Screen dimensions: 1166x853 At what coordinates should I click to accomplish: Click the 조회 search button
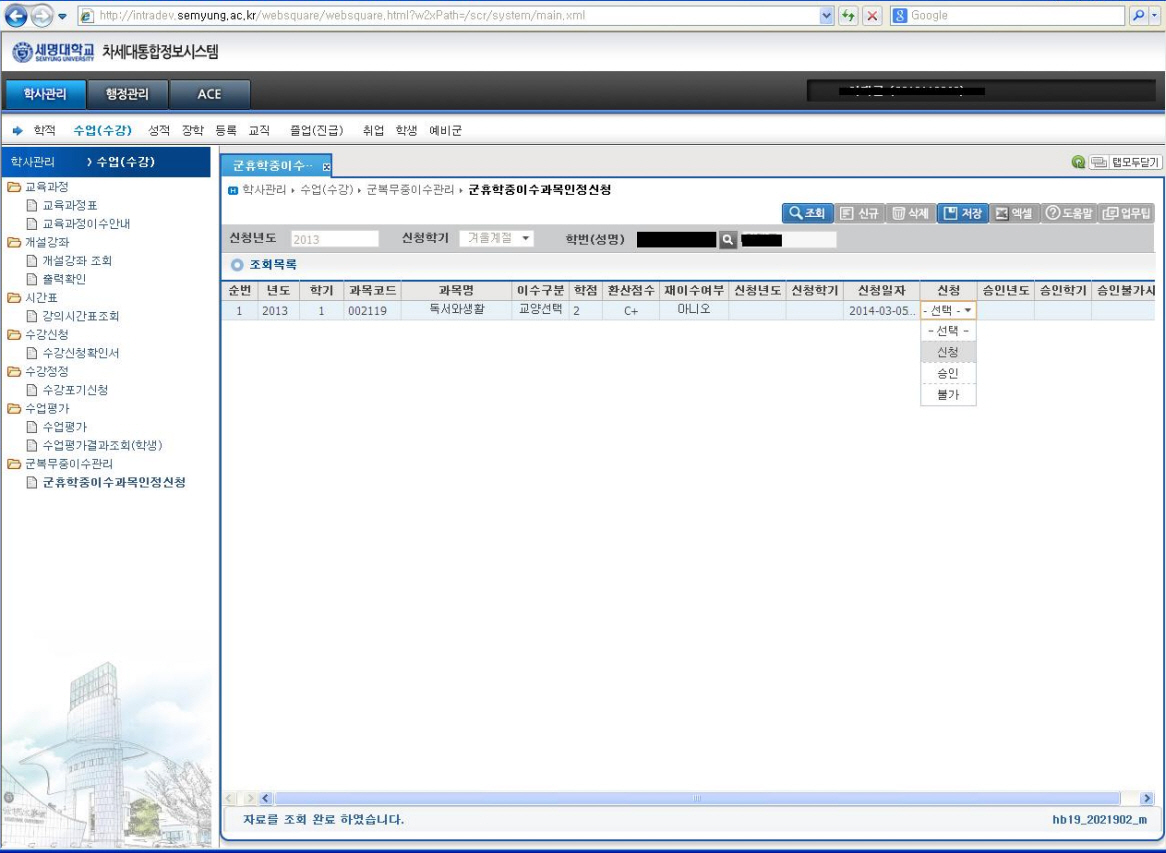point(808,213)
